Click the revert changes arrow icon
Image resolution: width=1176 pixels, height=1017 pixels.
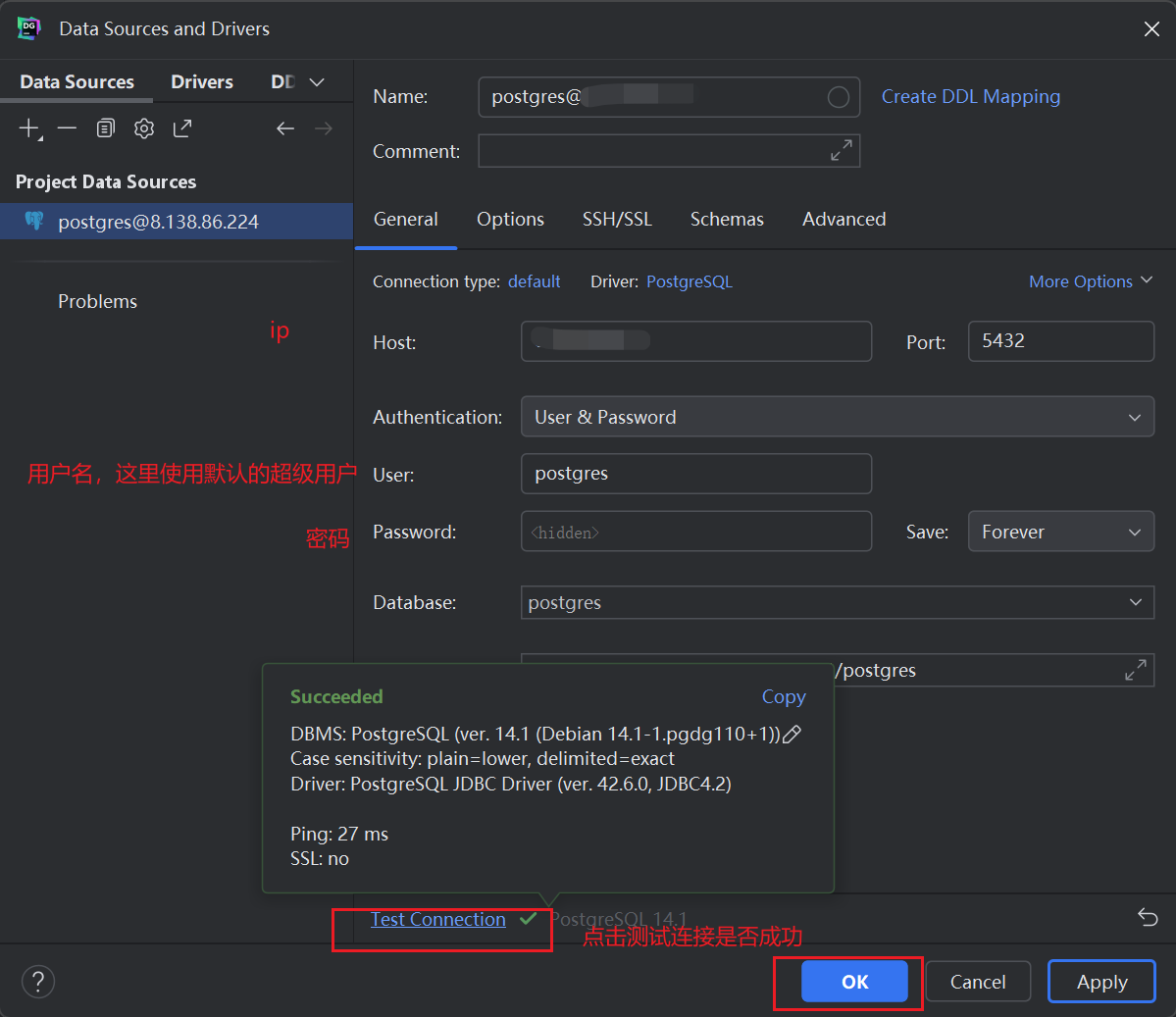(x=1148, y=917)
